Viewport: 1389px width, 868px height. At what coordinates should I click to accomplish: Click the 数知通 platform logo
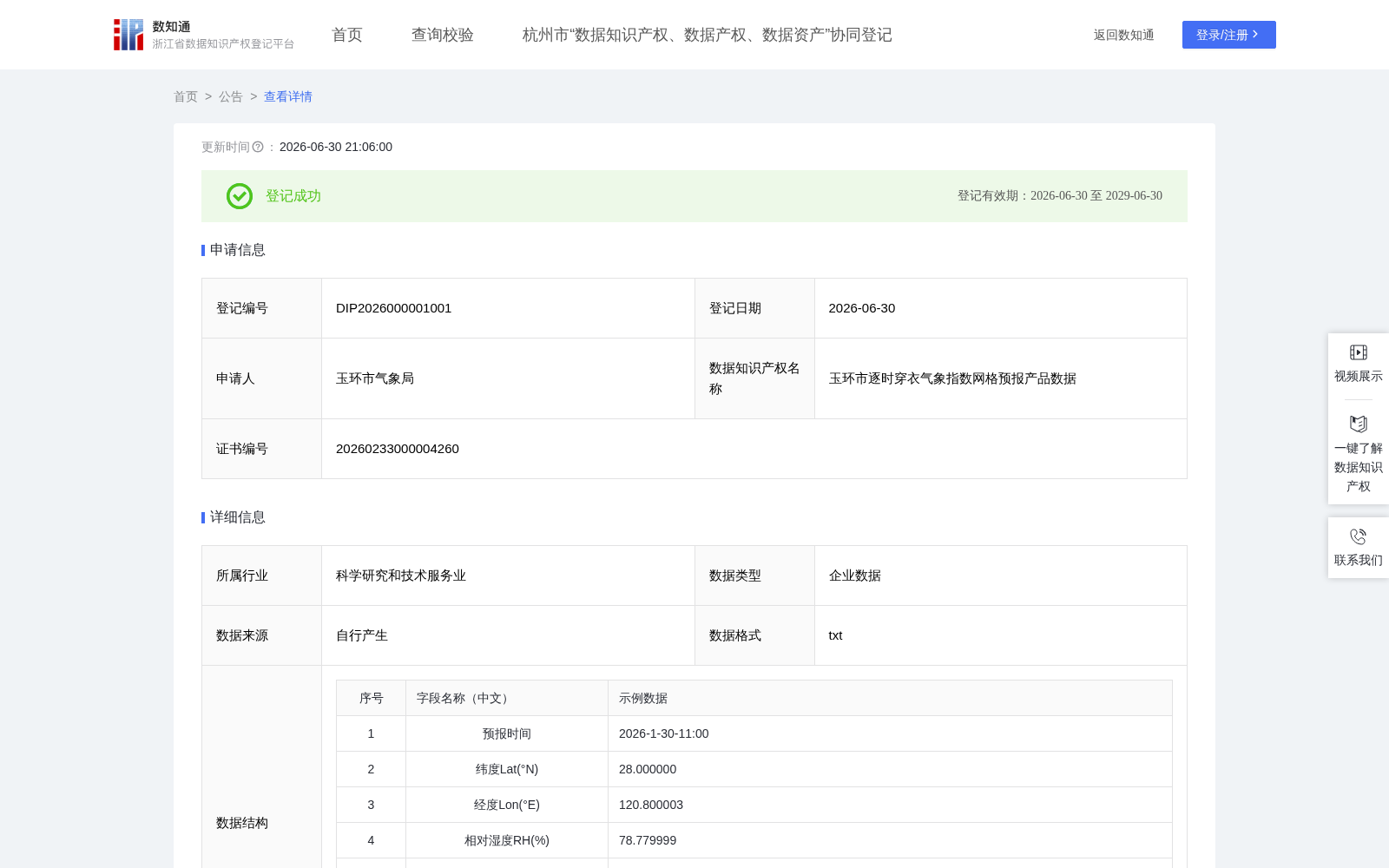pos(204,35)
